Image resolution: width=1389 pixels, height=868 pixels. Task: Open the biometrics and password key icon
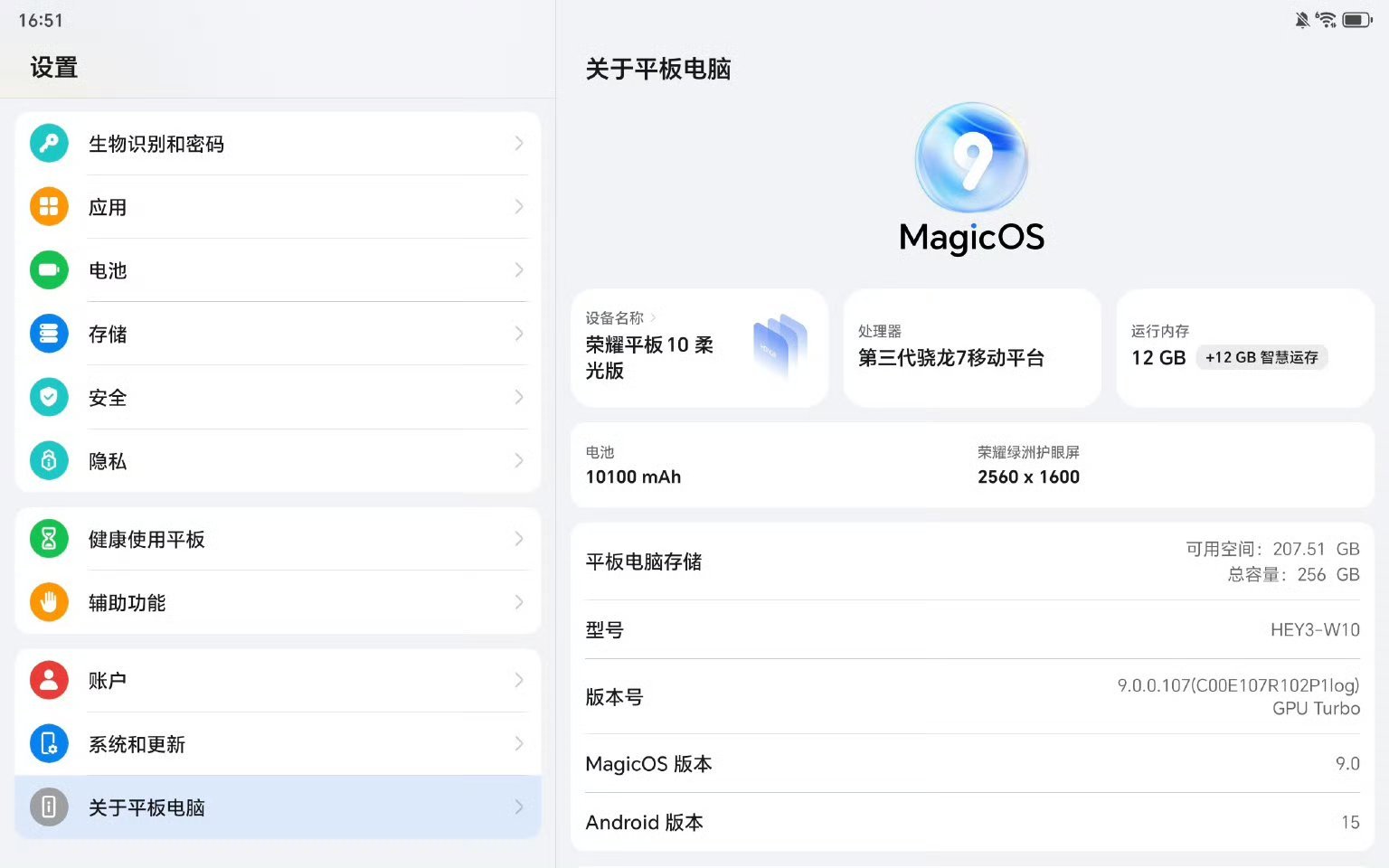[49, 143]
